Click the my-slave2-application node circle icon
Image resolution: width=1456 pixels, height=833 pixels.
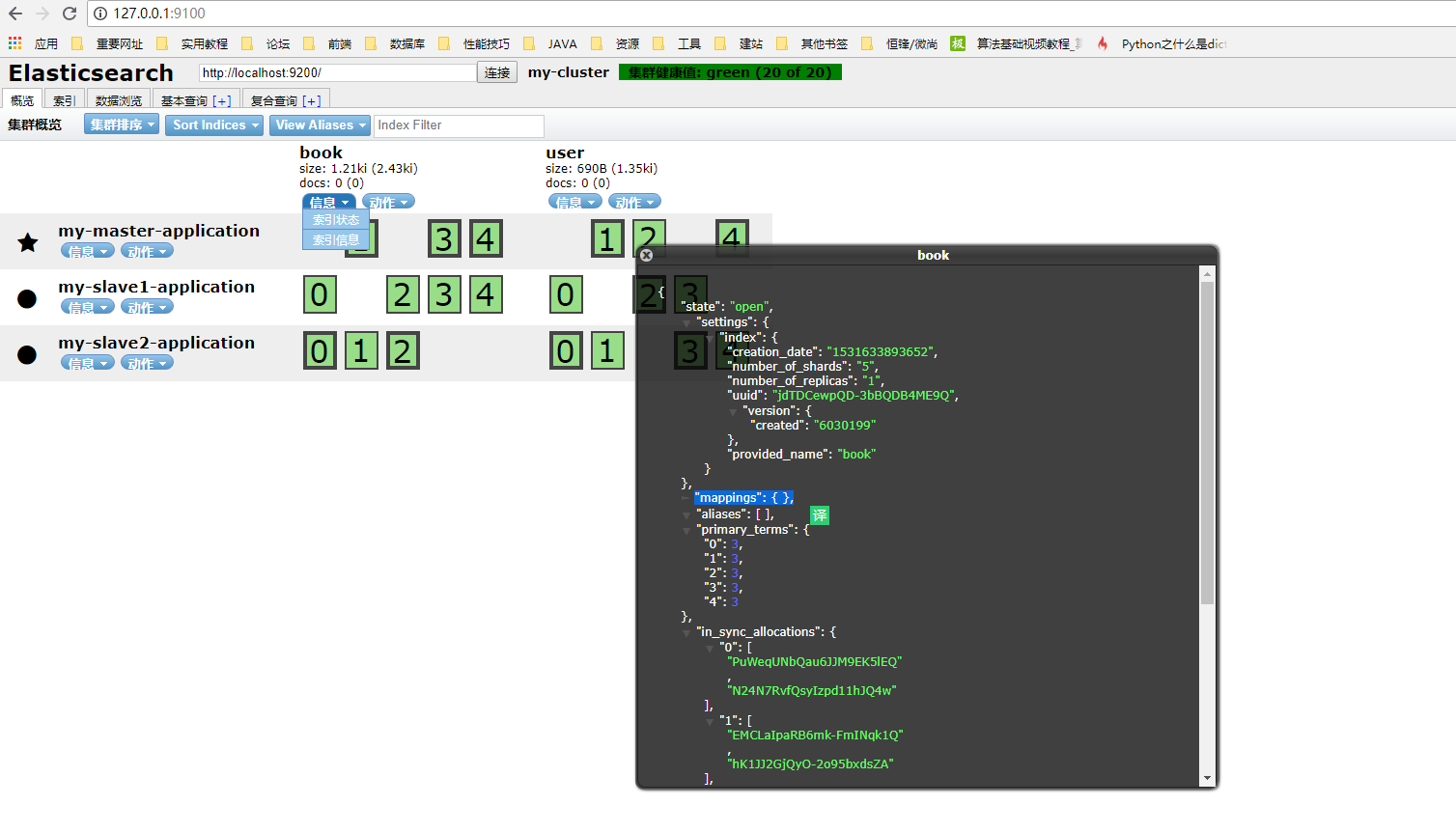27,354
